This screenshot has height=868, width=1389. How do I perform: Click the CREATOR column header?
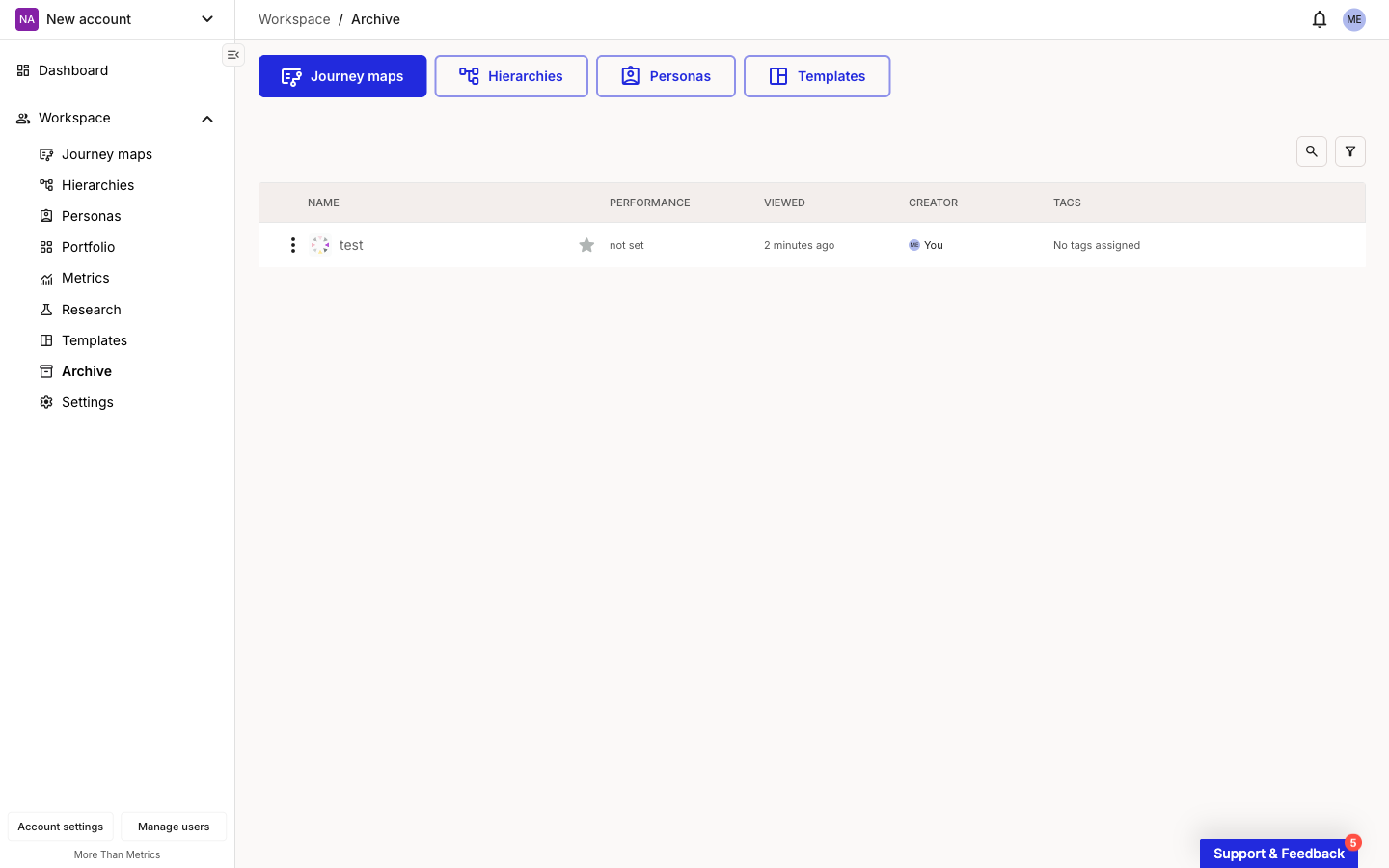(933, 203)
